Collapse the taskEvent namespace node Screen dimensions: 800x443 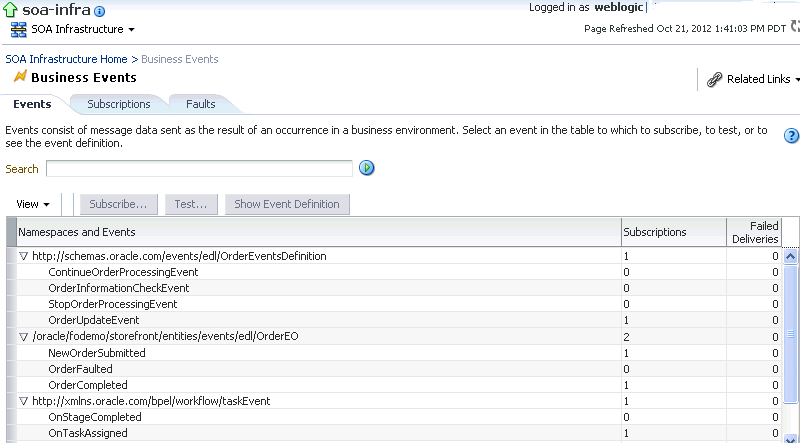pos(23,401)
